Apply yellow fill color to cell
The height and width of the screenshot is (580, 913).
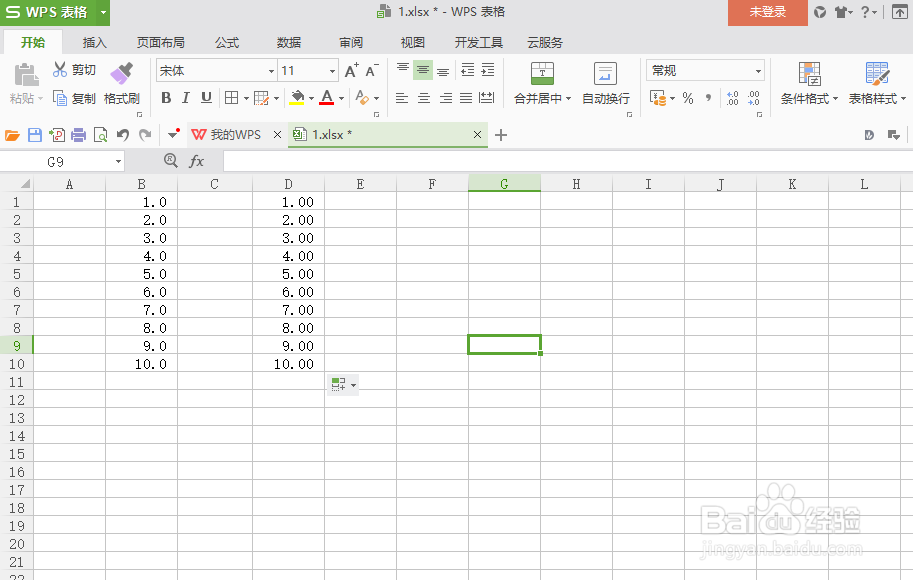pyautogui.click(x=297, y=98)
